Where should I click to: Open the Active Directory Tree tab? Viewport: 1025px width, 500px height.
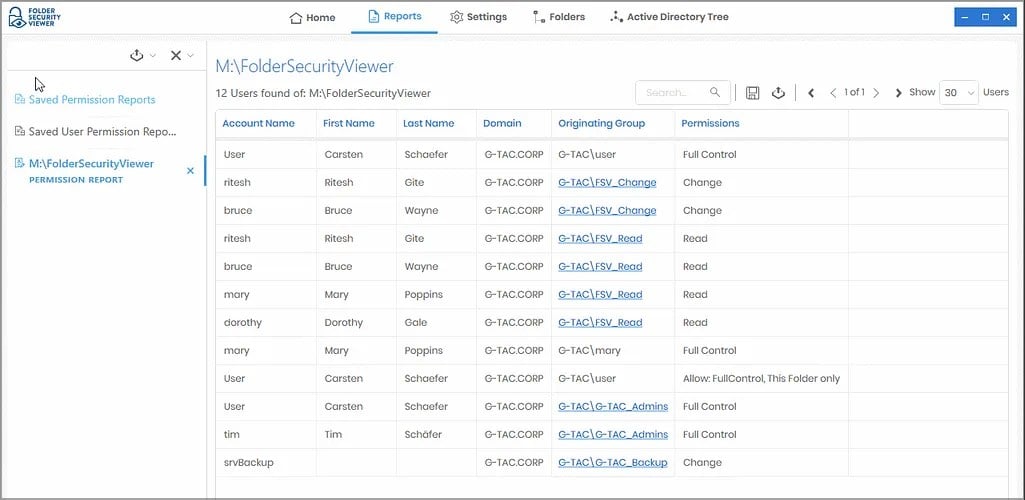point(669,17)
